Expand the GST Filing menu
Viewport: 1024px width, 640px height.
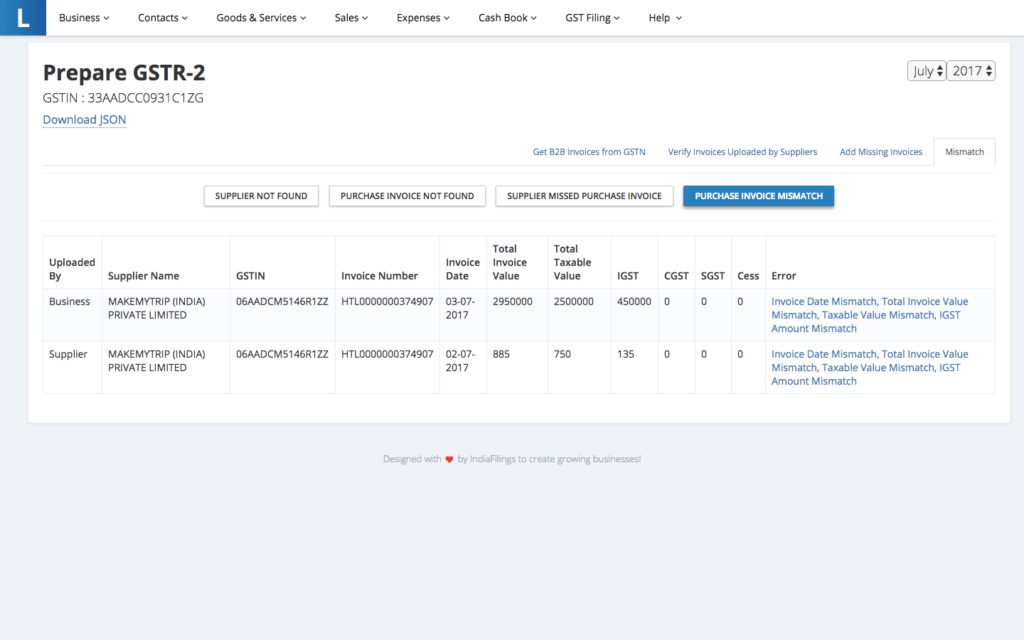coord(592,17)
